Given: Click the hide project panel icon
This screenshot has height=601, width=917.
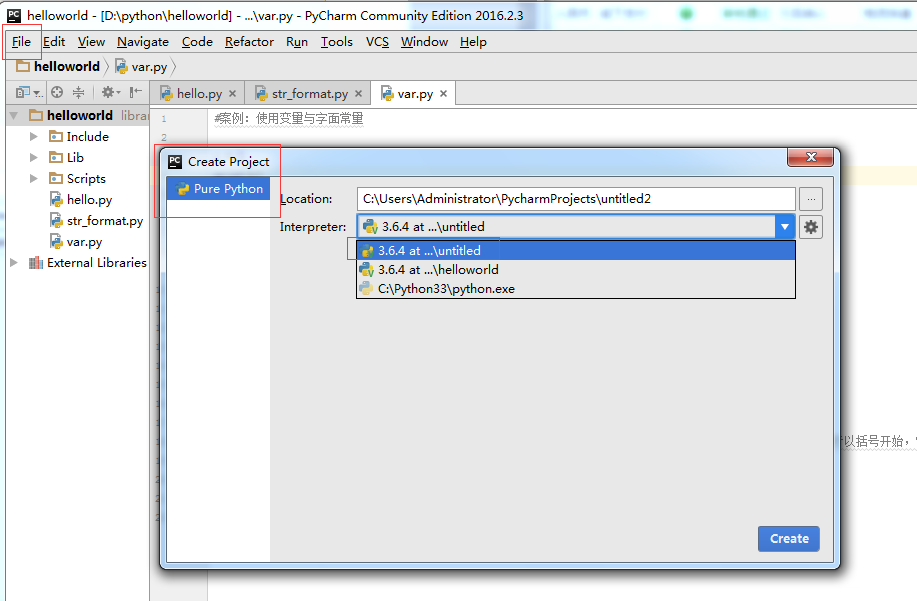Looking at the screenshot, I should (136, 92).
